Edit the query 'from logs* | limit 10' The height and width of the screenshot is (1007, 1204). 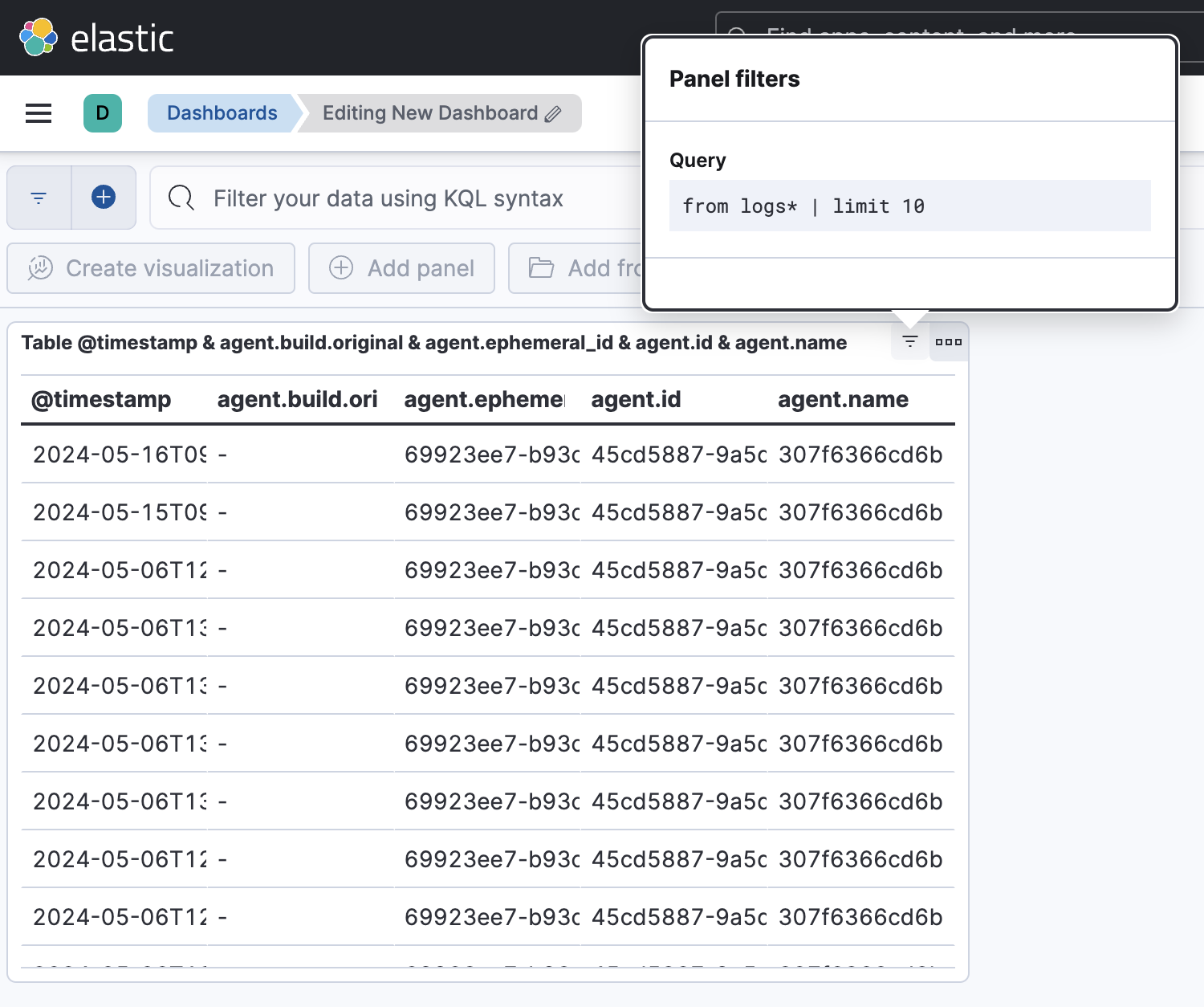[803, 206]
